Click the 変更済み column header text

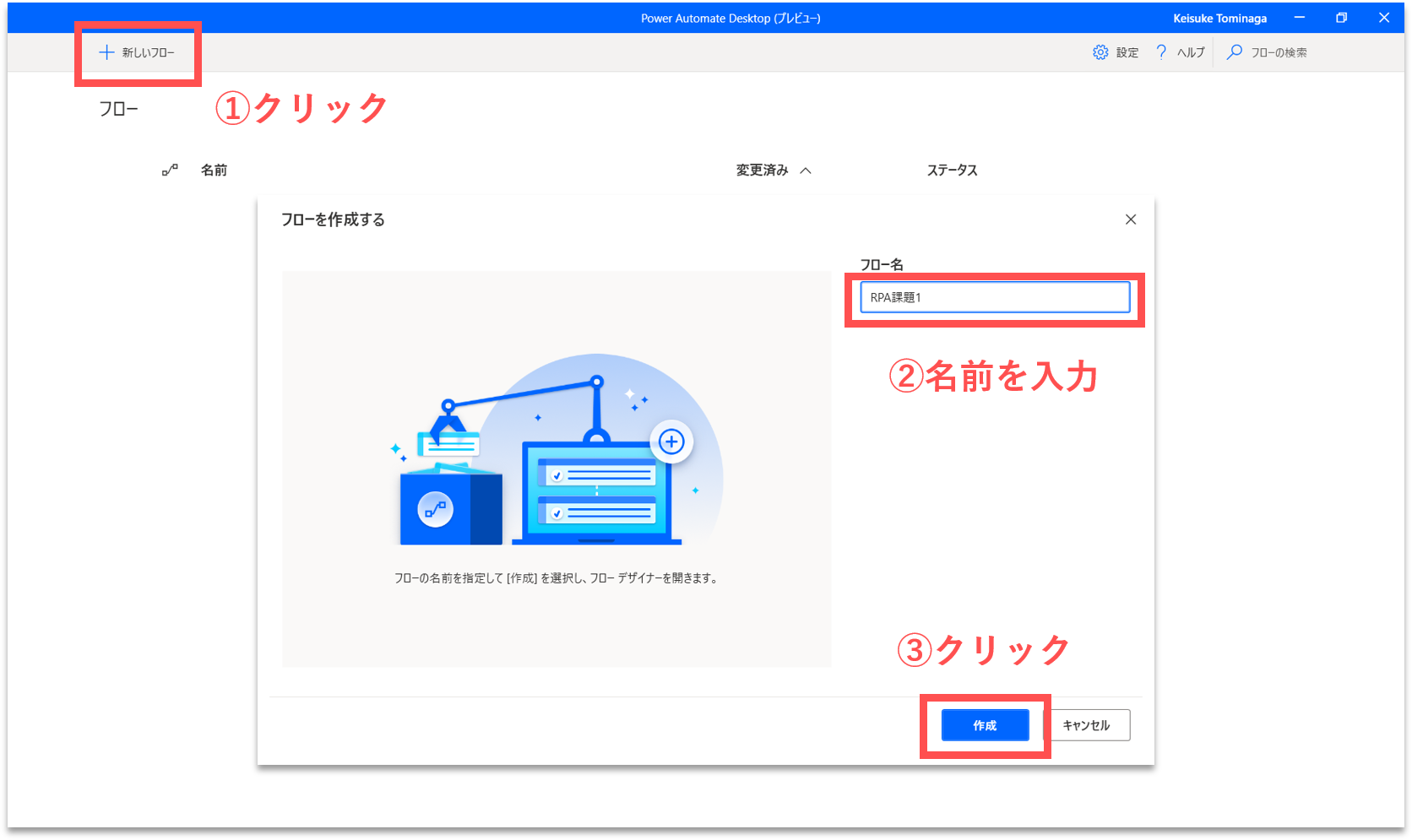[762, 171]
